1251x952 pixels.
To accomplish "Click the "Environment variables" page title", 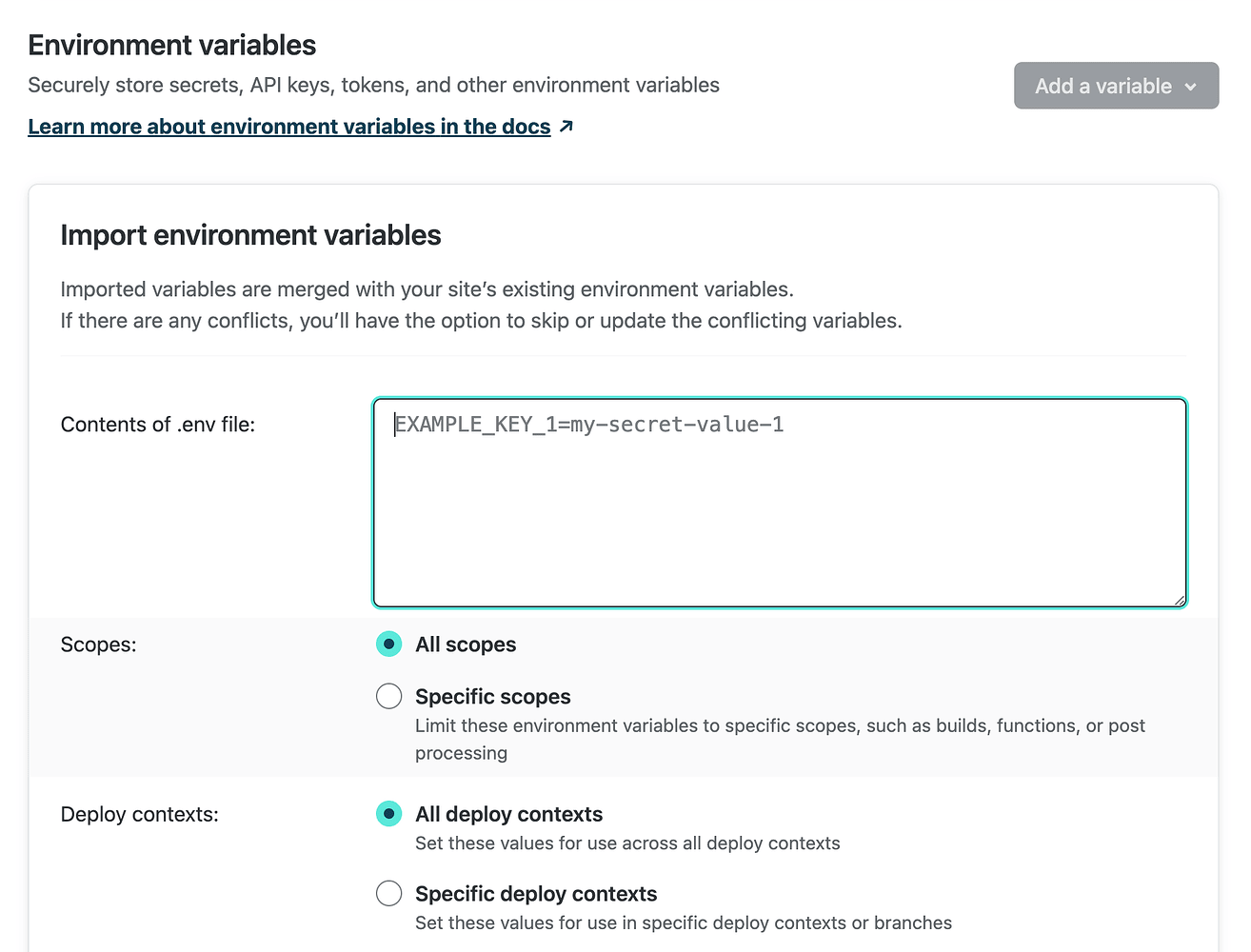I will click(172, 45).
